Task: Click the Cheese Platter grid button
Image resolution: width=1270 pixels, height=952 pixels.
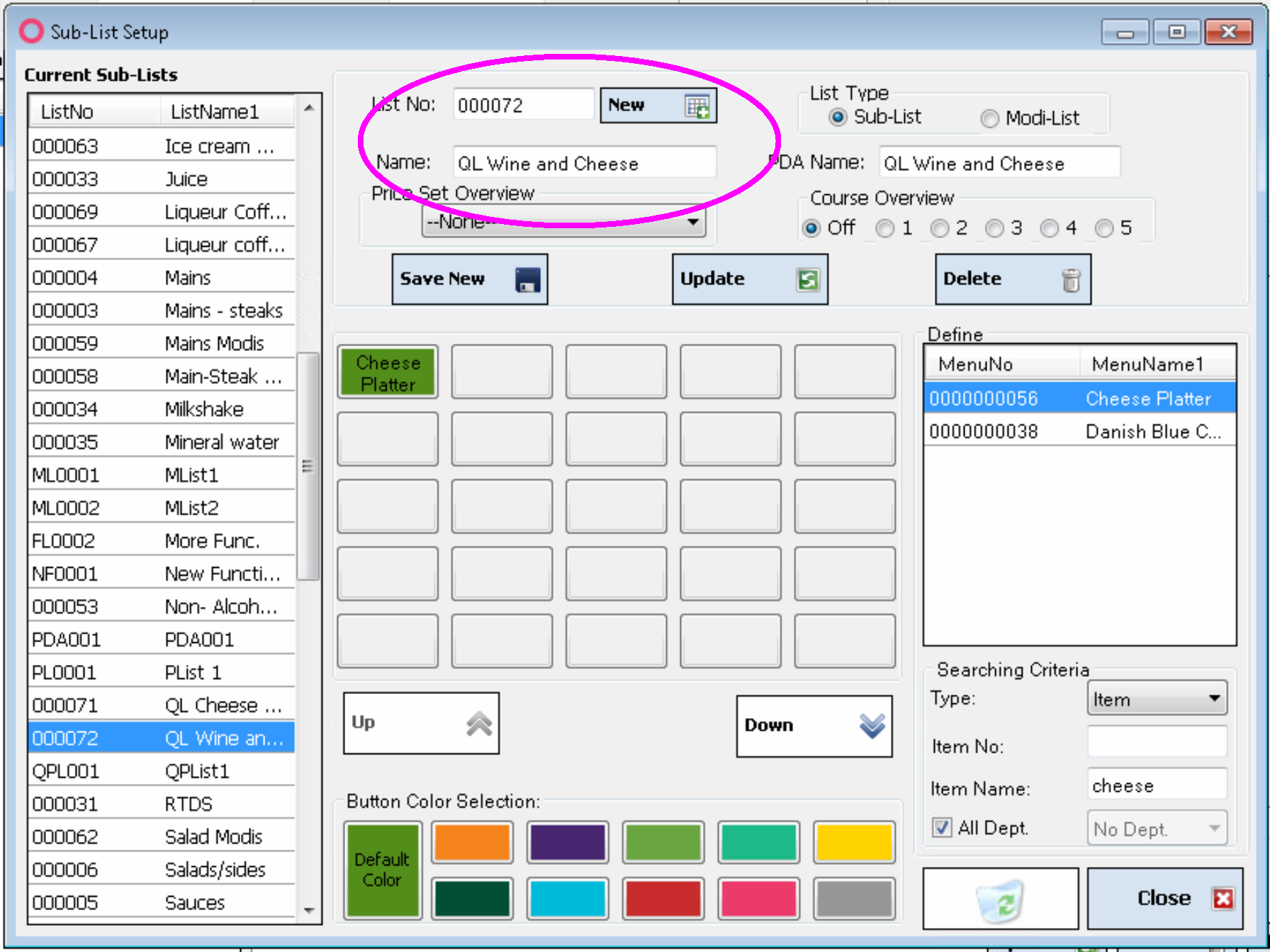Action: 388,373
